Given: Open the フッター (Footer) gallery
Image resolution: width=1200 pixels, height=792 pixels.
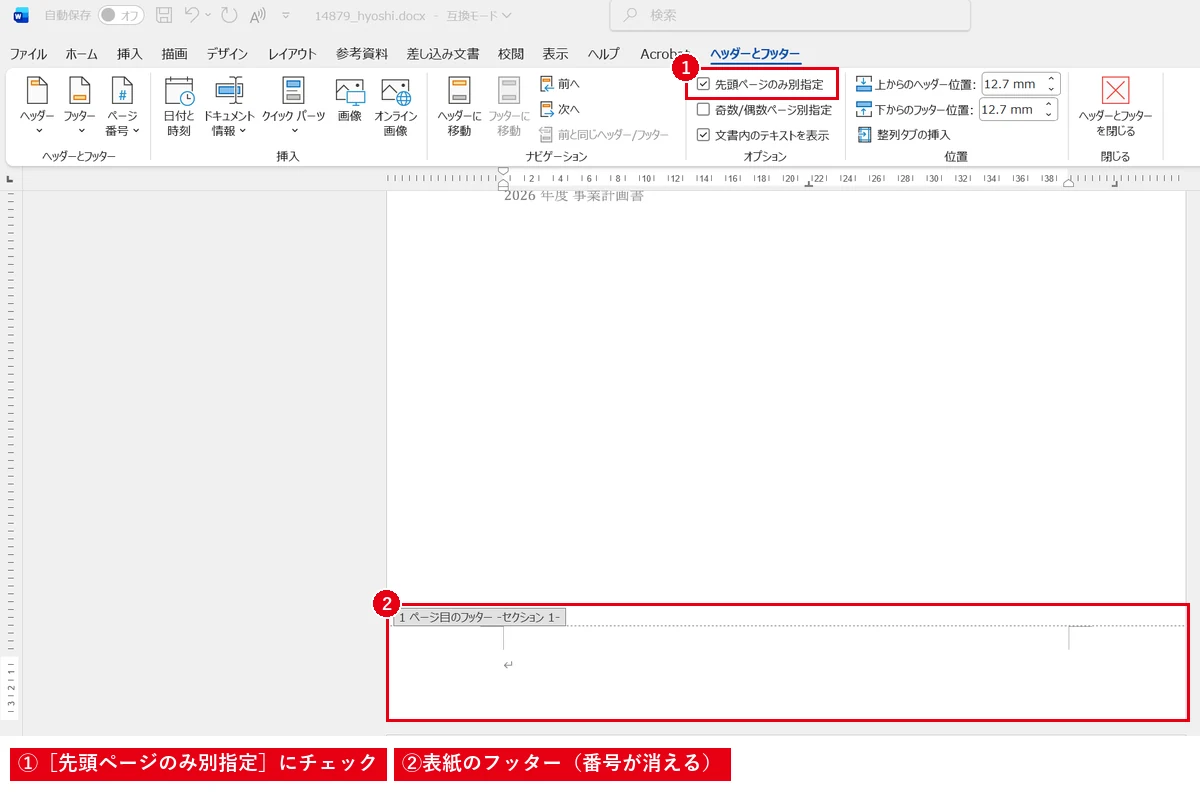Looking at the screenshot, I should click(79, 107).
